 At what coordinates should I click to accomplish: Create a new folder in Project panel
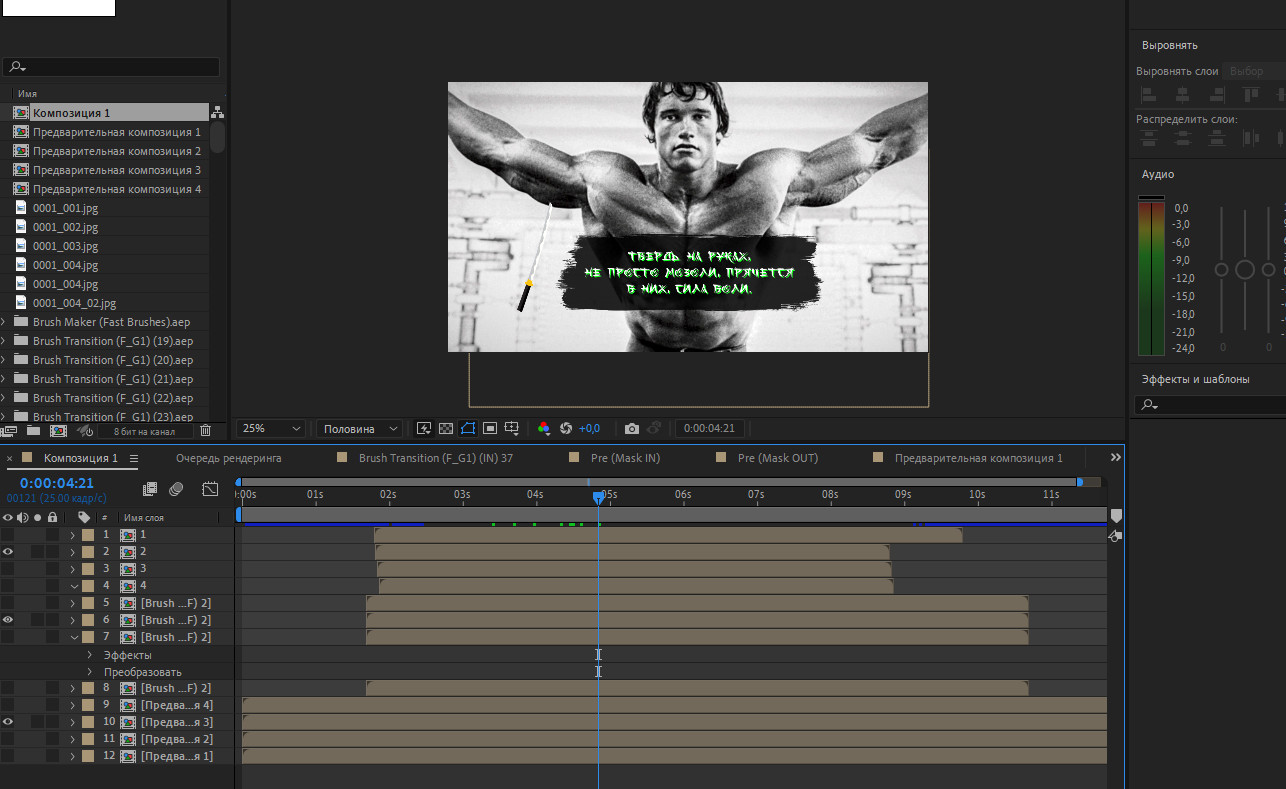pyautogui.click(x=33, y=431)
